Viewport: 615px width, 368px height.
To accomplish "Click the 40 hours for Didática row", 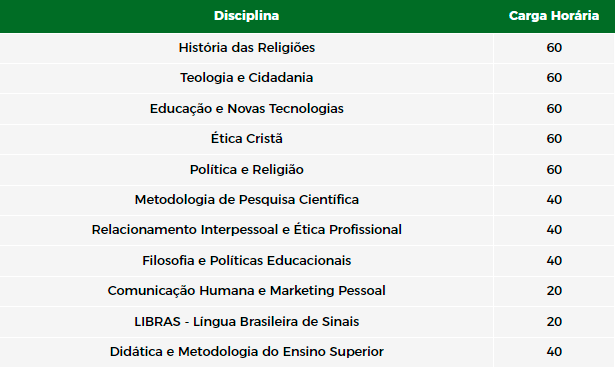I will (x=554, y=352).
